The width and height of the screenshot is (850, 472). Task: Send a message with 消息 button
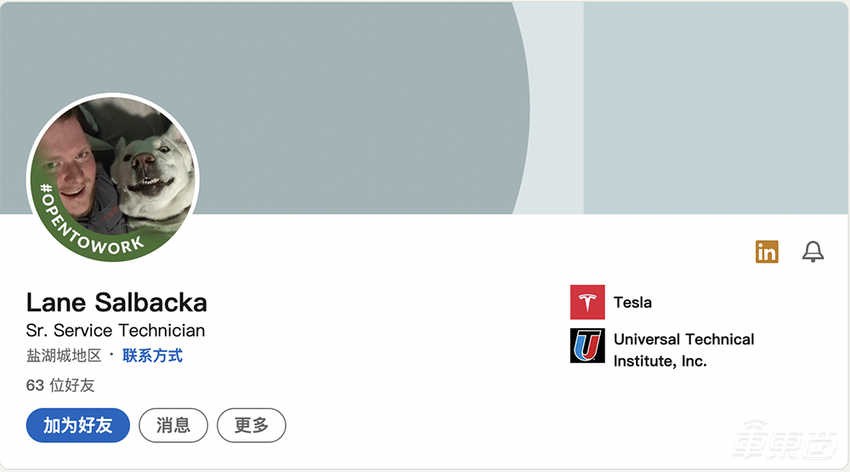point(173,425)
